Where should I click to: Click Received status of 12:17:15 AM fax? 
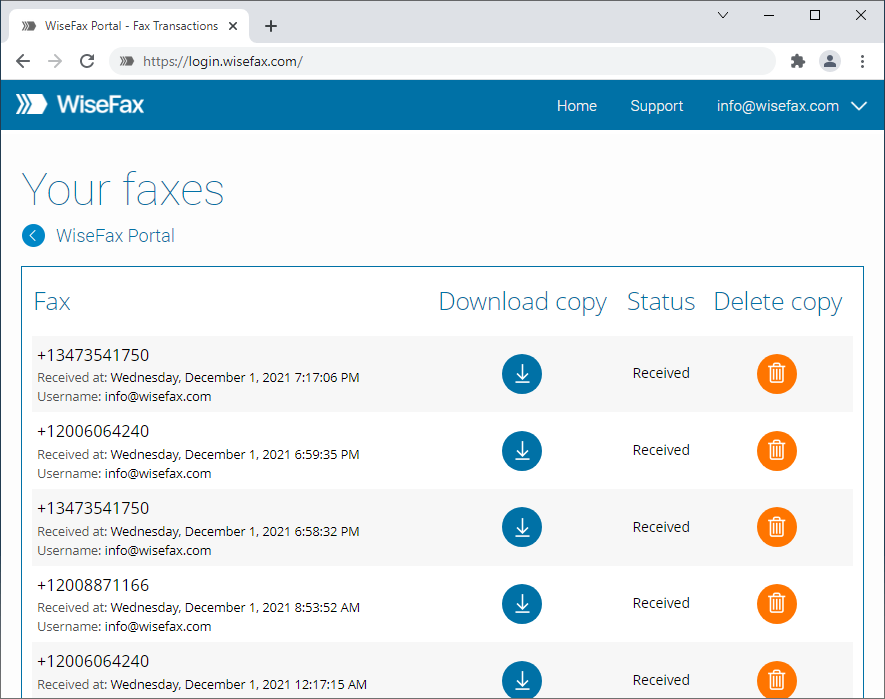[661, 680]
